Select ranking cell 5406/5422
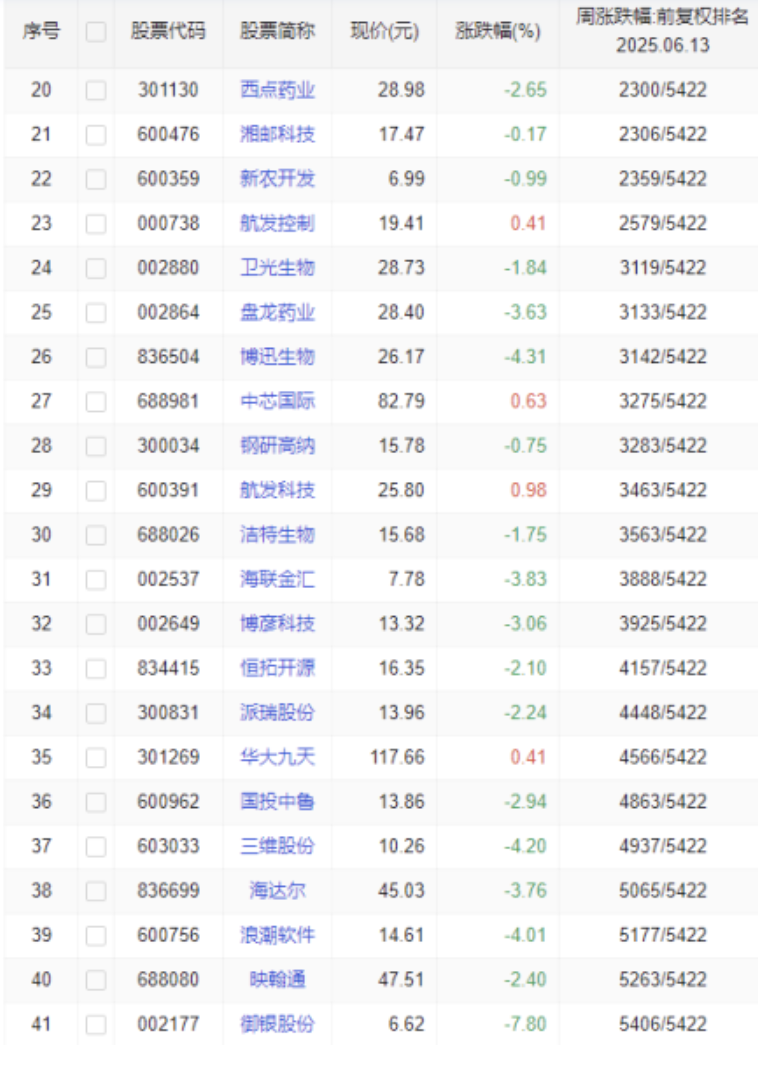758x1076 pixels. [x=663, y=1024]
